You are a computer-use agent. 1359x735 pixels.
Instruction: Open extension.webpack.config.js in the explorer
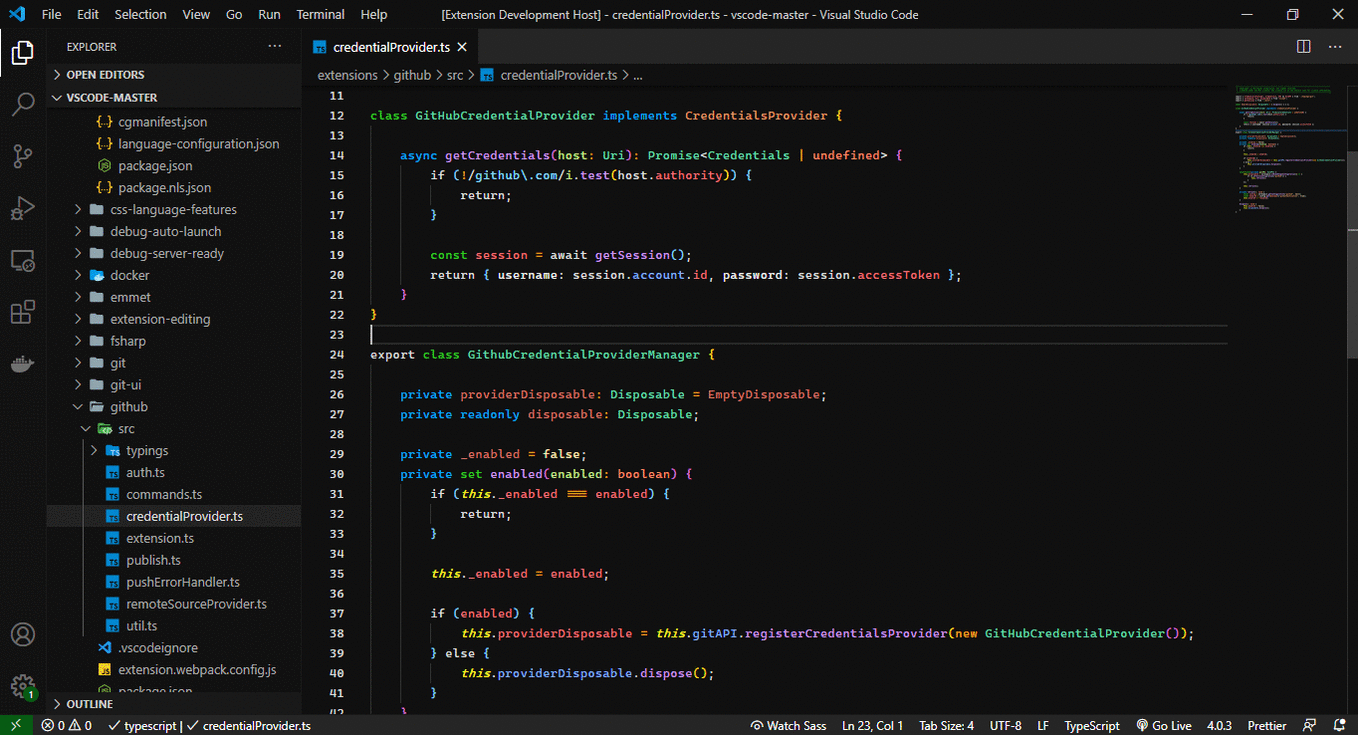tap(174, 670)
